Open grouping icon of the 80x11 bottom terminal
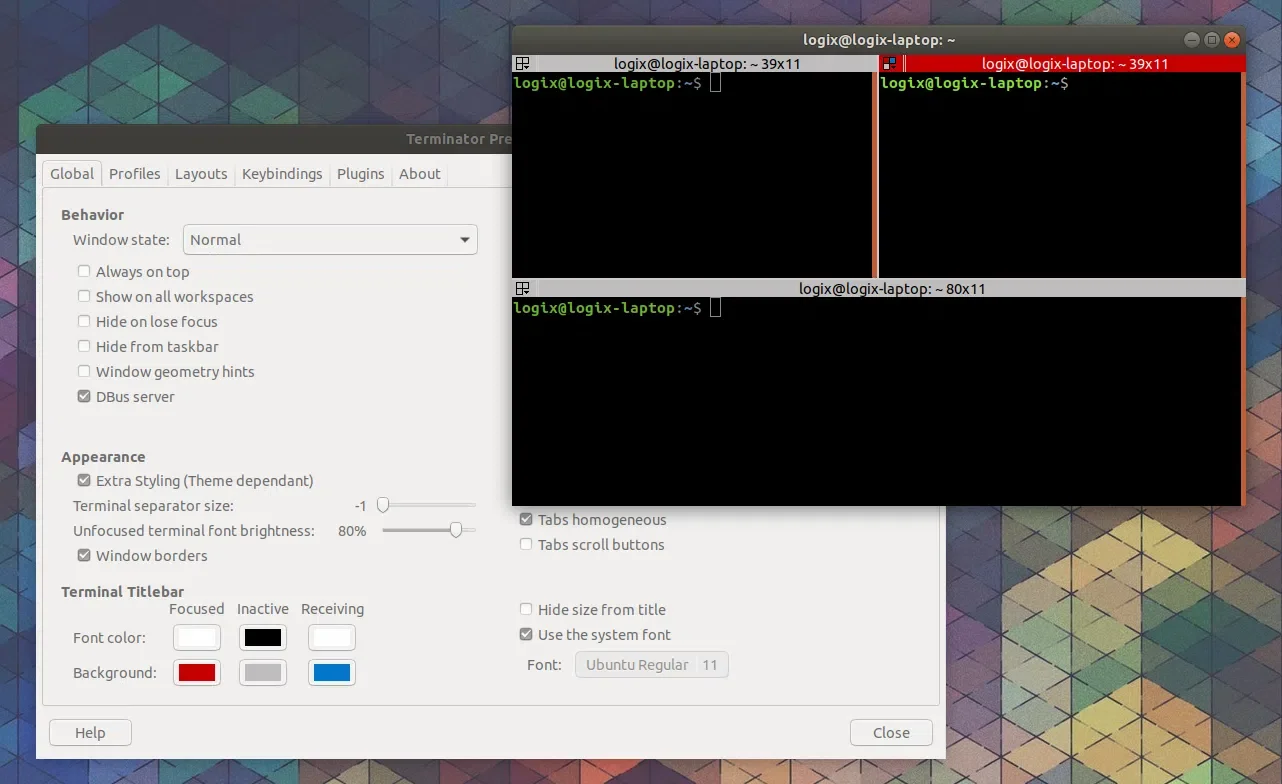 (x=522, y=289)
